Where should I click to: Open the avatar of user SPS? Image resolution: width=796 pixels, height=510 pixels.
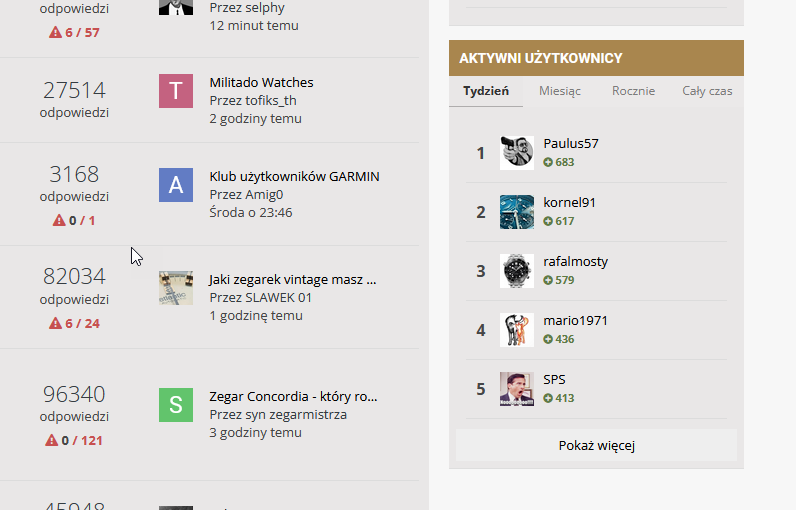(x=517, y=389)
